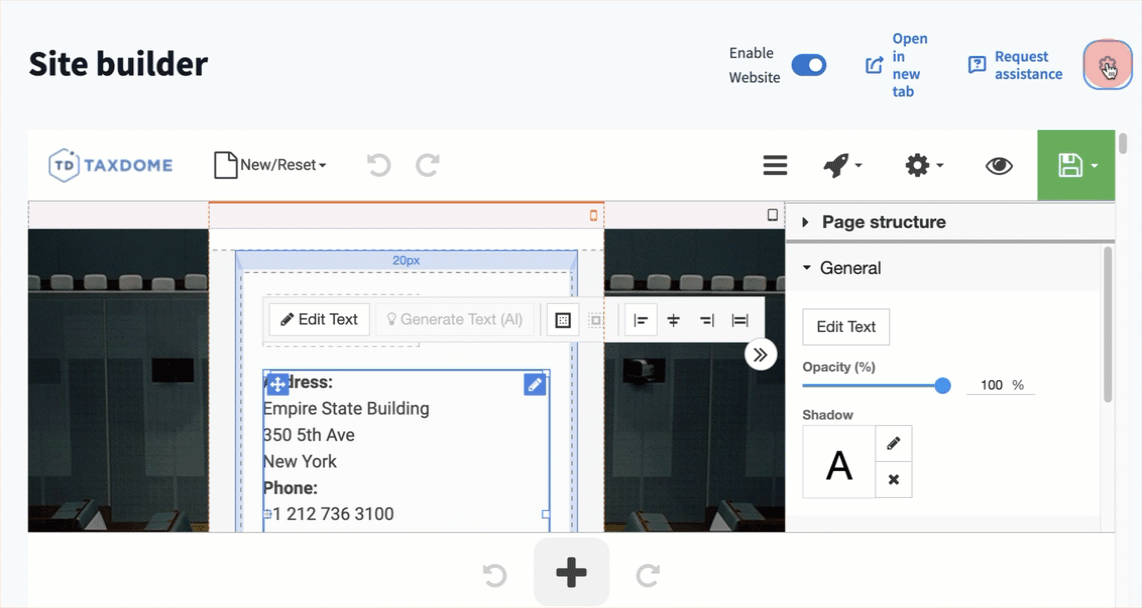Open the gear settings dropdown
Viewport: 1142px width, 608px height.
click(923, 165)
